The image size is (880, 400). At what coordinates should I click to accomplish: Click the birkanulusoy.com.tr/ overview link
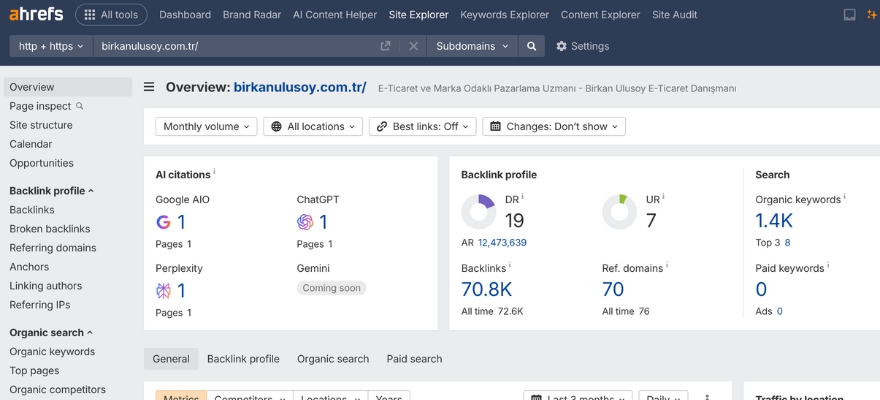300,87
